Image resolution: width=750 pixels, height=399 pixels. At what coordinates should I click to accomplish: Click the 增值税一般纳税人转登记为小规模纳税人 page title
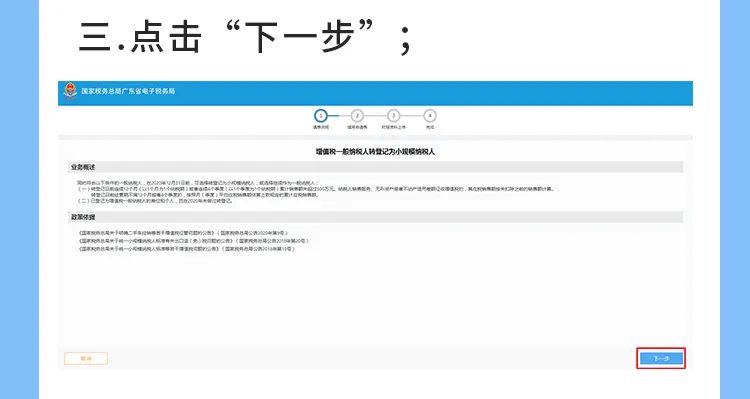[x=375, y=152]
